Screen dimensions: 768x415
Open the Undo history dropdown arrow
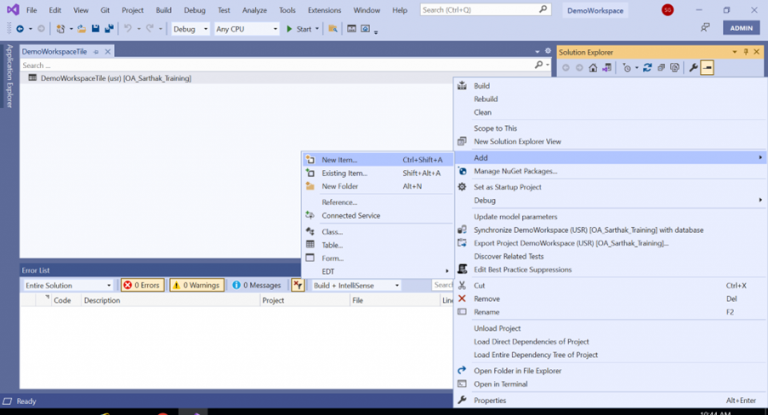(x=139, y=29)
